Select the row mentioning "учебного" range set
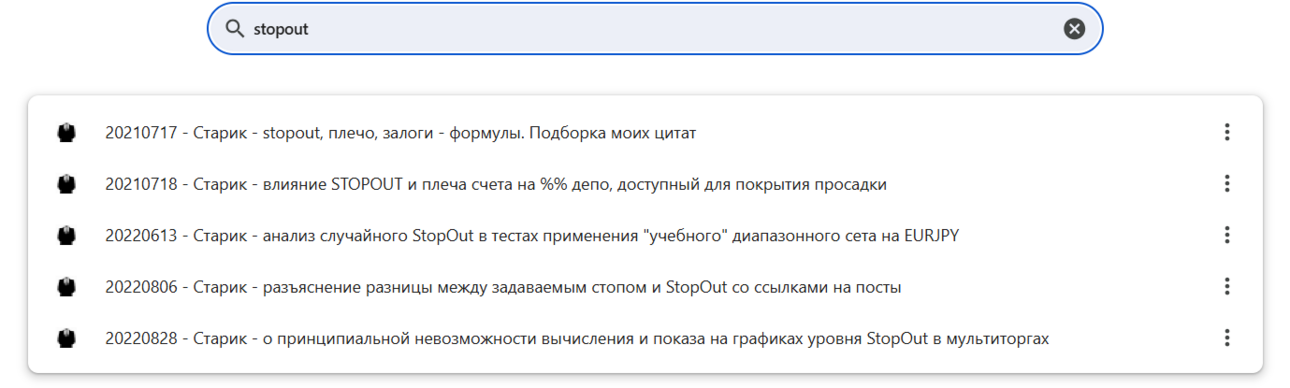Viewport: 1290px width, 388px height. (645, 236)
